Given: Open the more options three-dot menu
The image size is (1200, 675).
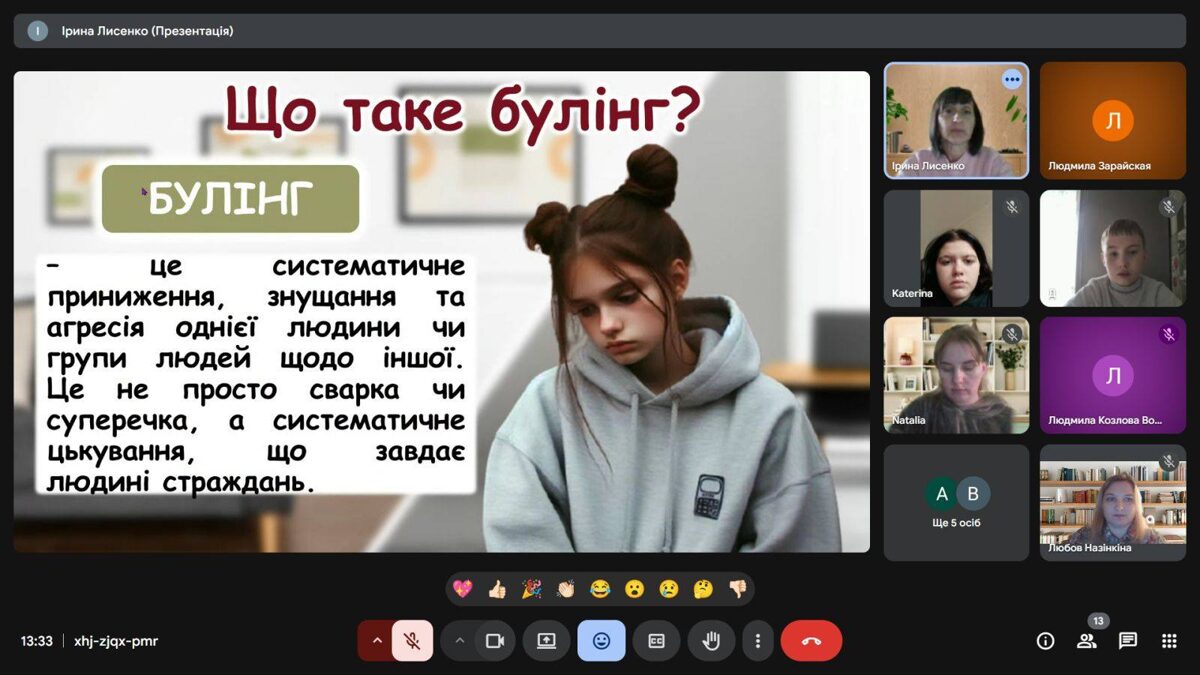Looking at the screenshot, I should [758, 641].
